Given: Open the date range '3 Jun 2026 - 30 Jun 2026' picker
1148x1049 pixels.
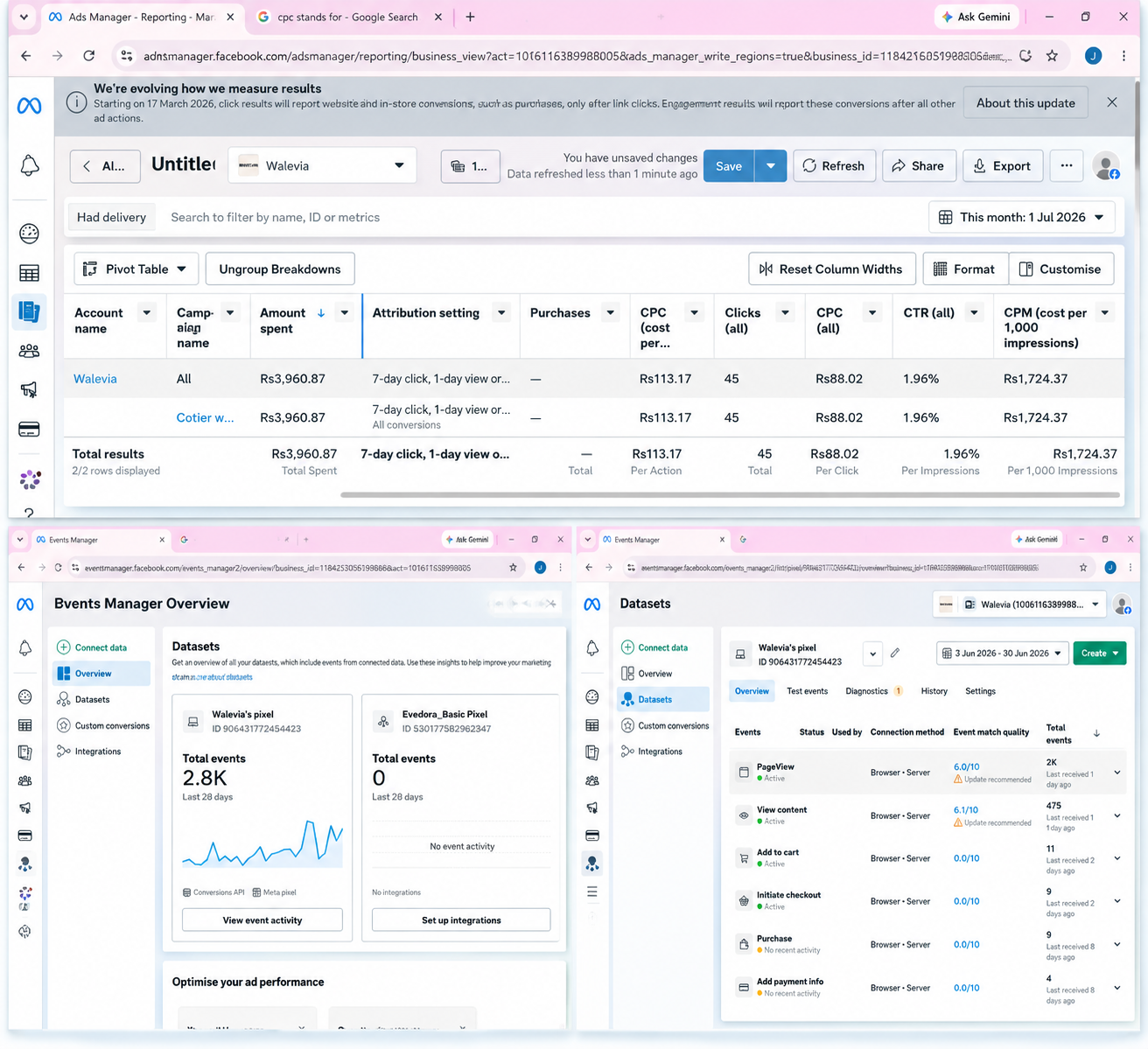Looking at the screenshot, I should point(1003,653).
